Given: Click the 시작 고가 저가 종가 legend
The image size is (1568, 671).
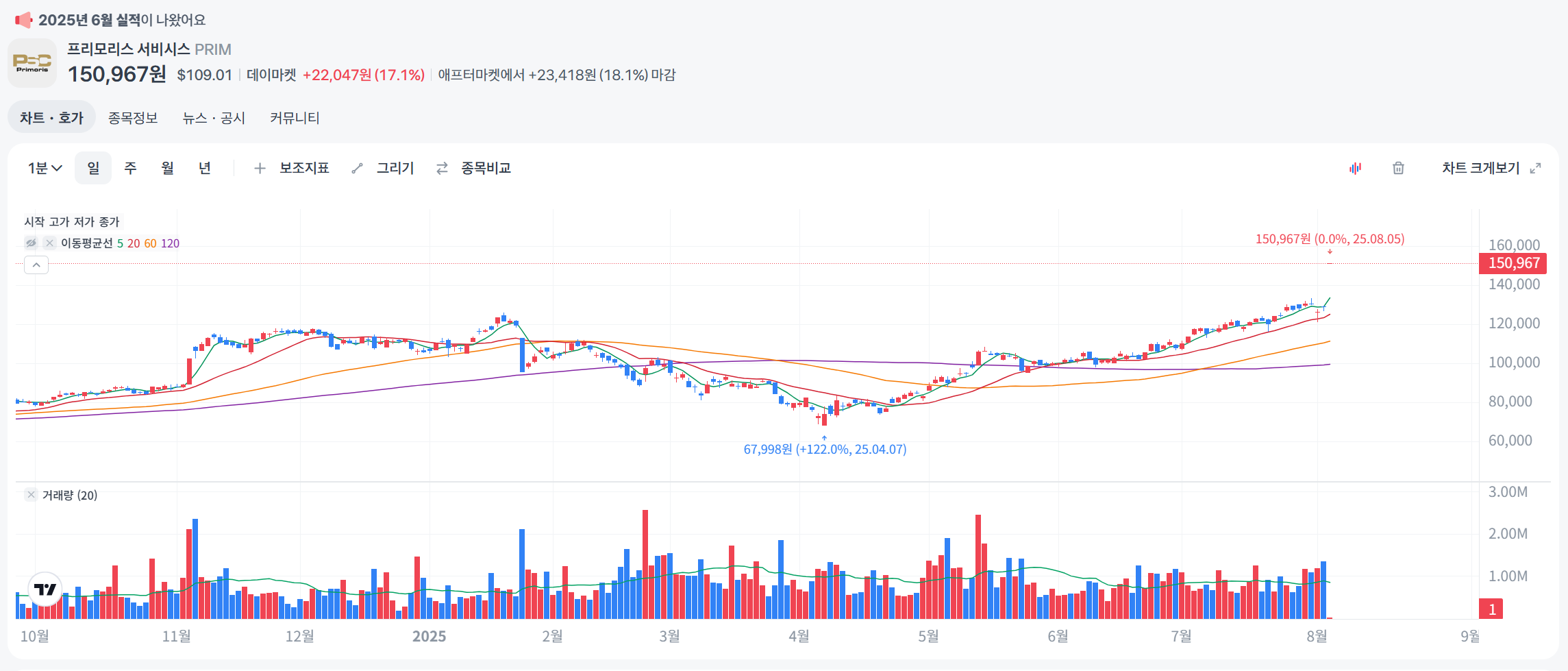Looking at the screenshot, I should (x=72, y=222).
